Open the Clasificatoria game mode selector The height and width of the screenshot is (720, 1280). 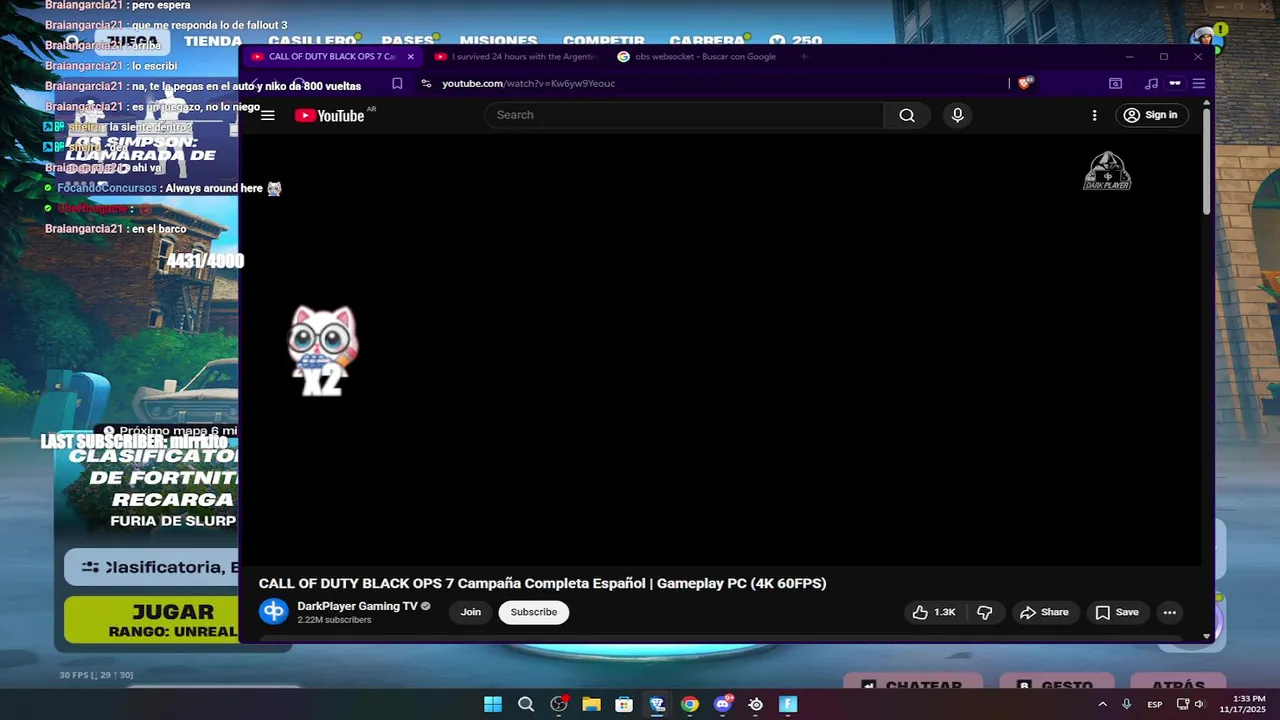click(152, 567)
